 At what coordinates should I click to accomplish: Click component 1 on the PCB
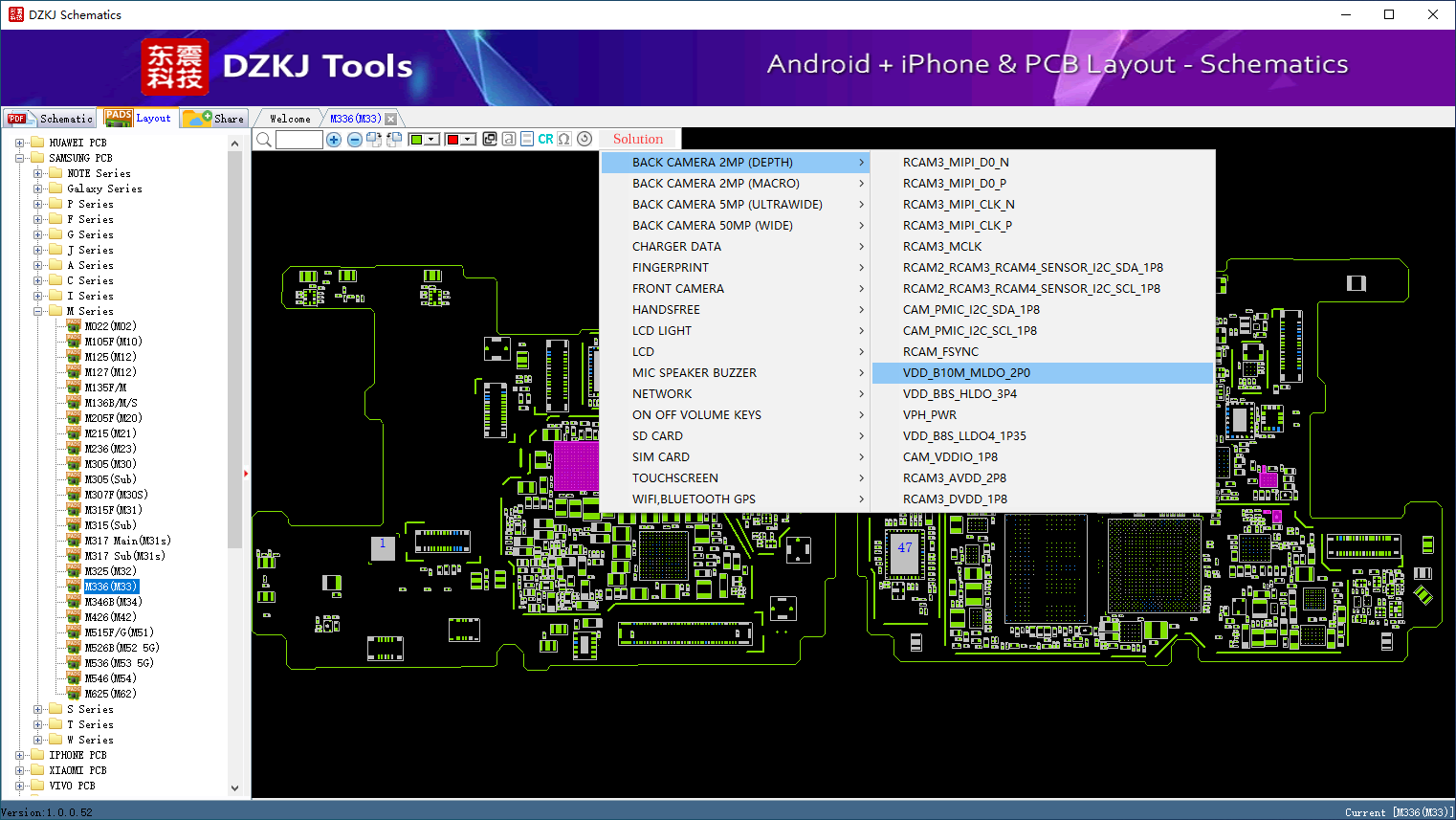[383, 546]
